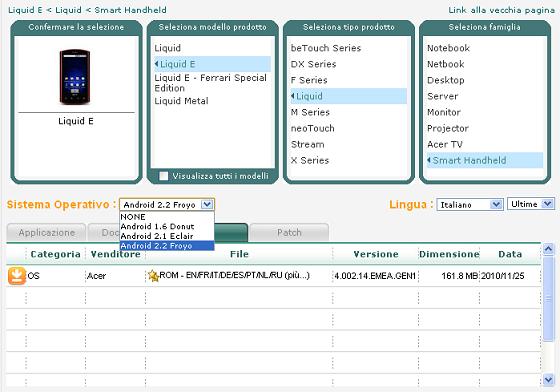Switch to the Applicazione tab
The width and height of the screenshot is (560, 392).
[46, 232]
